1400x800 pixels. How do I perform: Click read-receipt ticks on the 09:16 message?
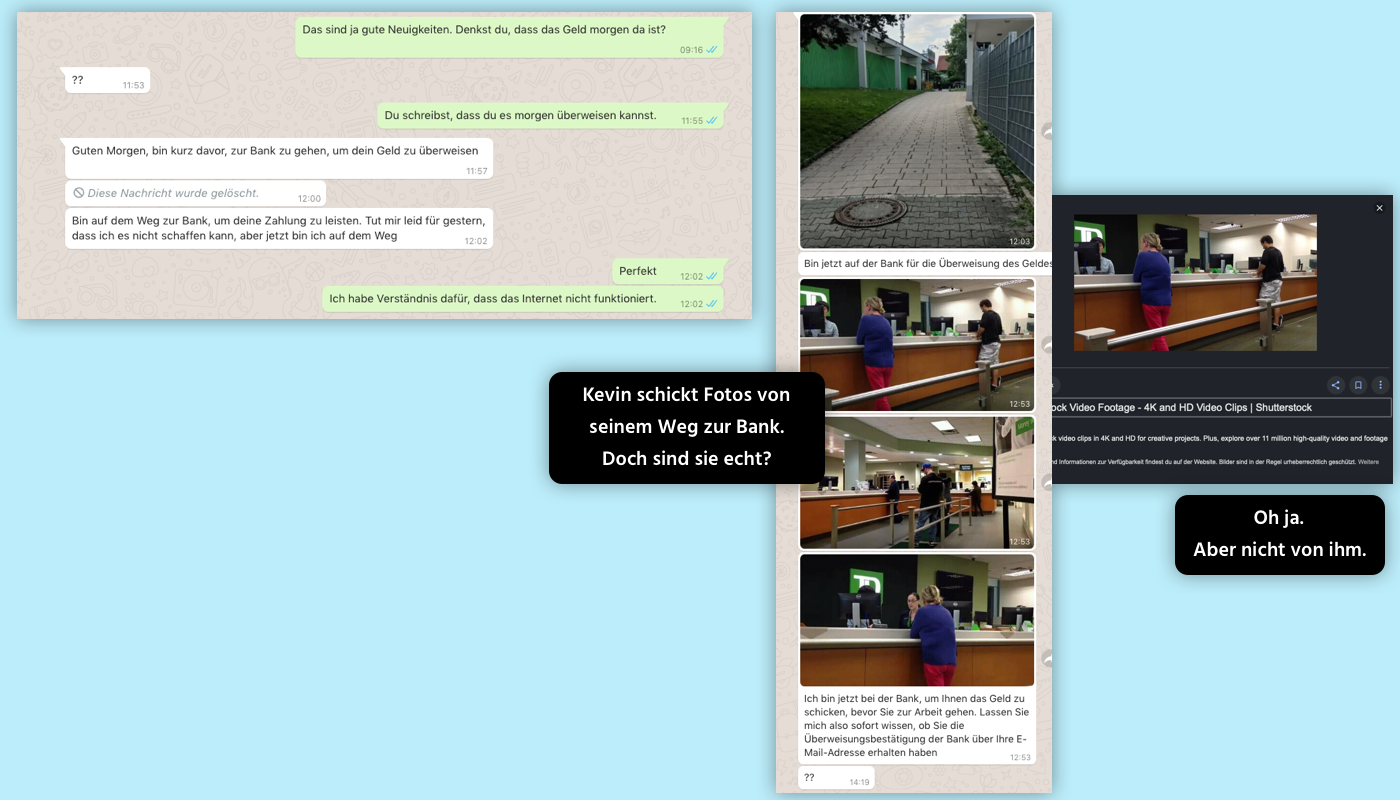coord(712,50)
